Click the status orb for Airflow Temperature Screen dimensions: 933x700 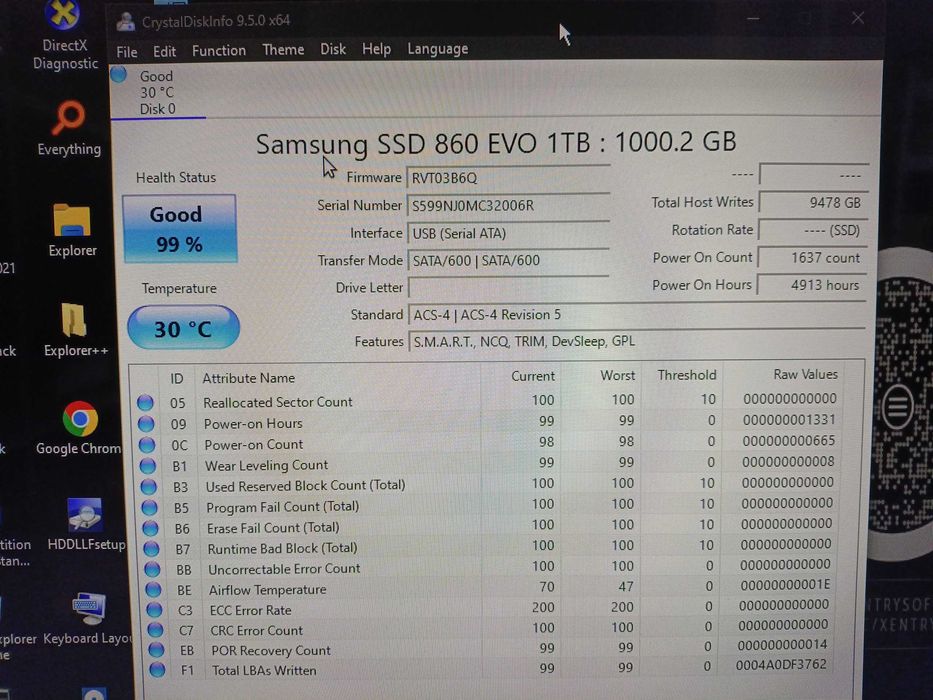(154, 590)
